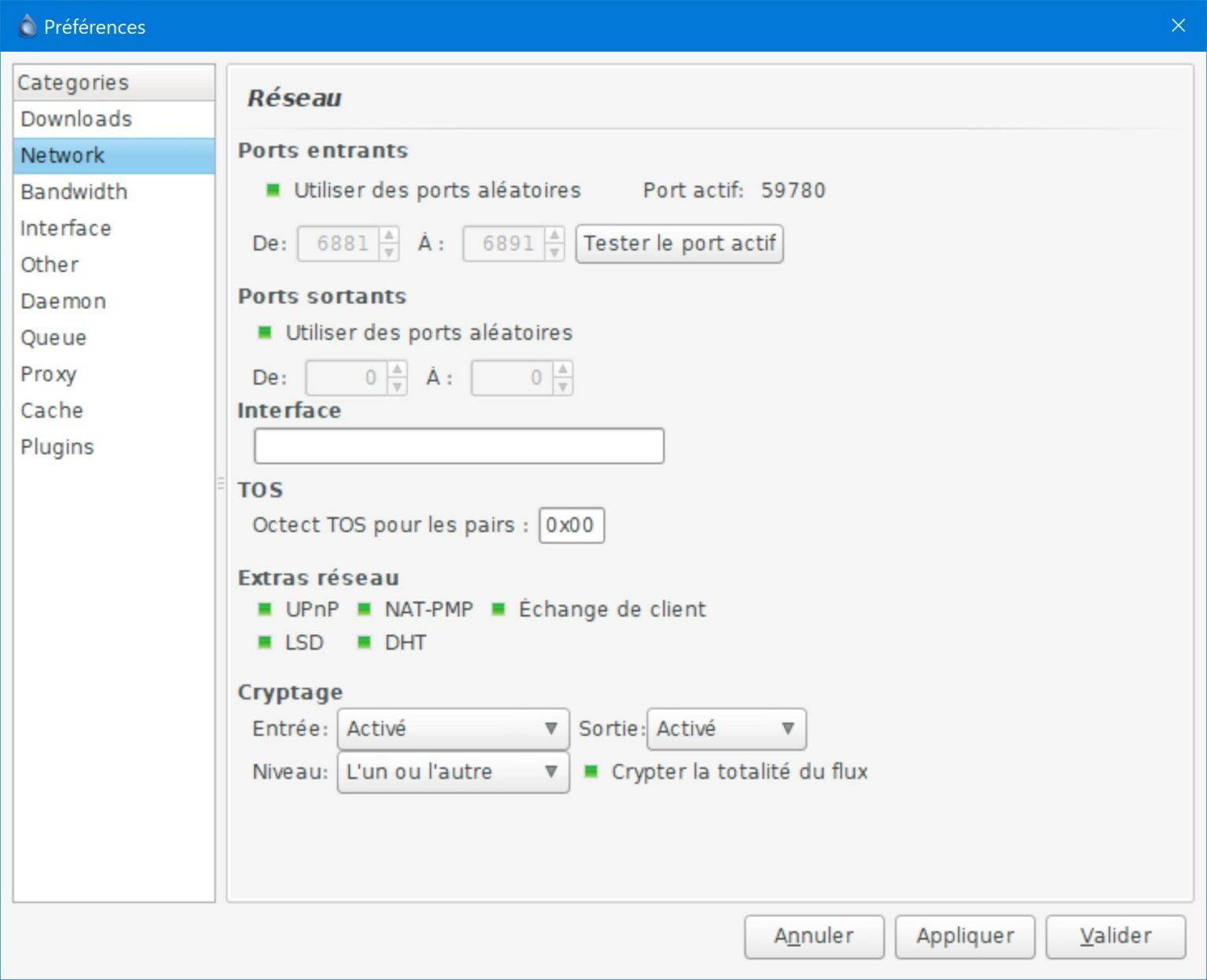Viewport: 1207px width, 980px height.
Task: Open the Entrée encryption dropdown
Action: pos(453,729)
